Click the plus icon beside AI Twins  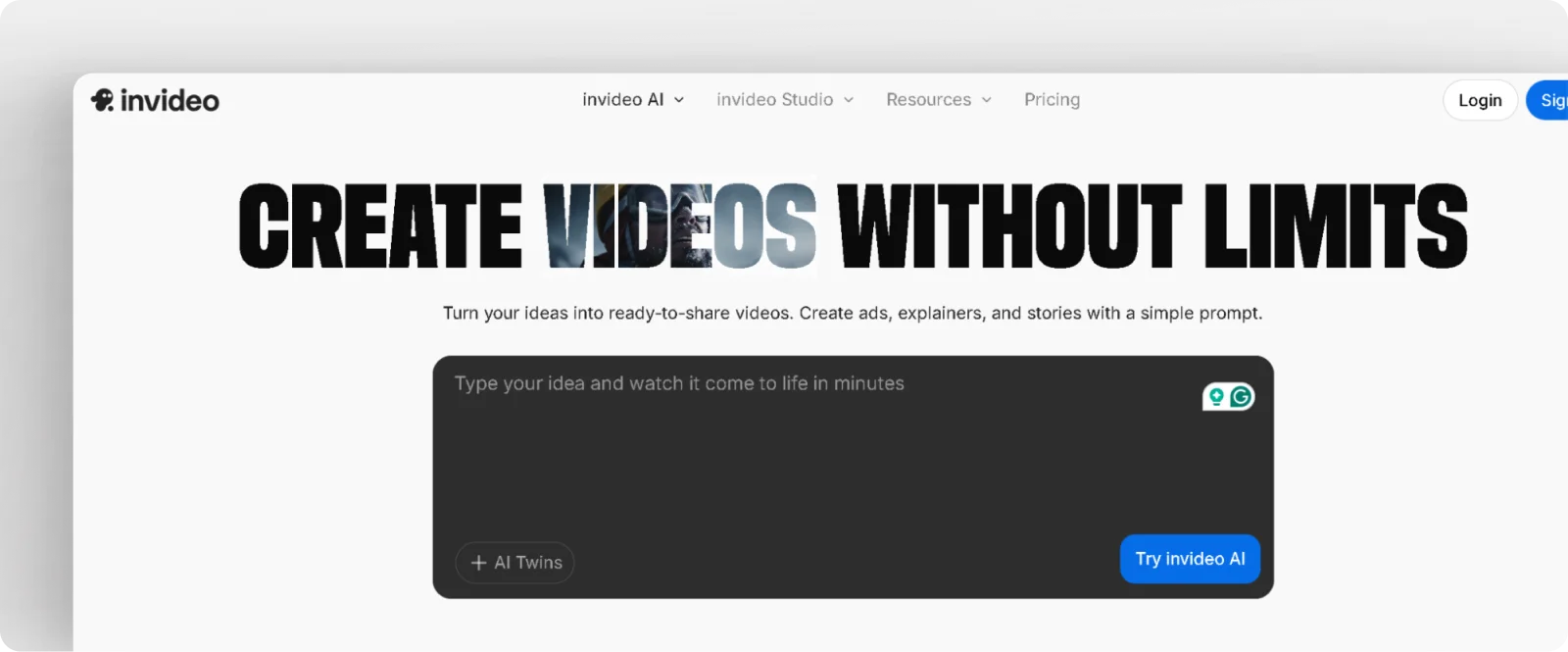478,563
